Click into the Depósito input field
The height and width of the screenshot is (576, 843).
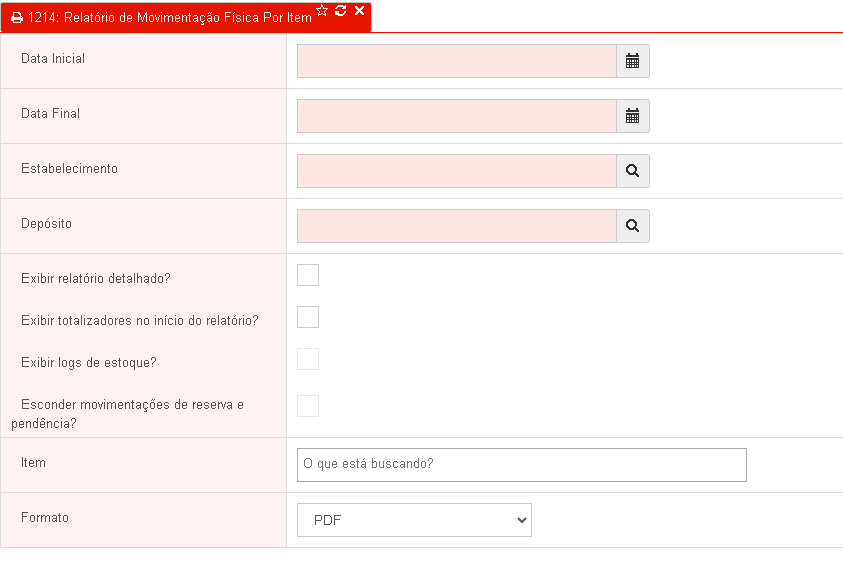click(x=457, y=226)
